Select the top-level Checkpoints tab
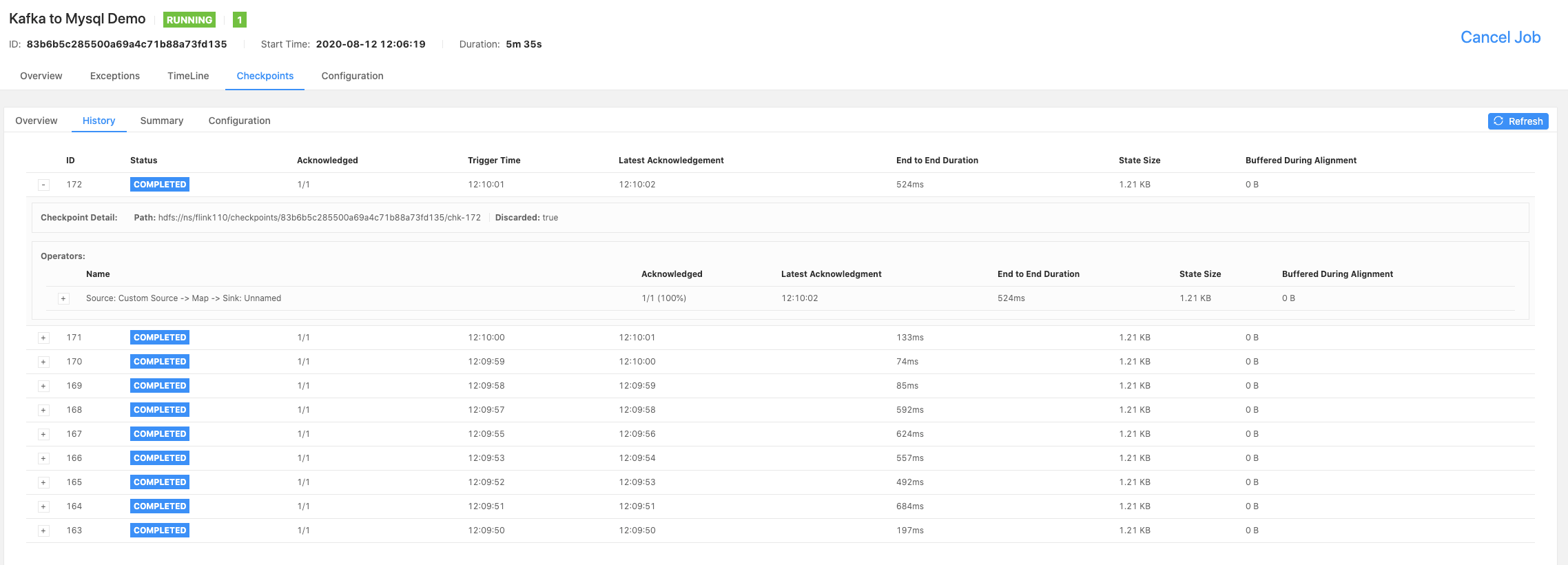The width and height of the screenshot is (1568, 565). 265,76
